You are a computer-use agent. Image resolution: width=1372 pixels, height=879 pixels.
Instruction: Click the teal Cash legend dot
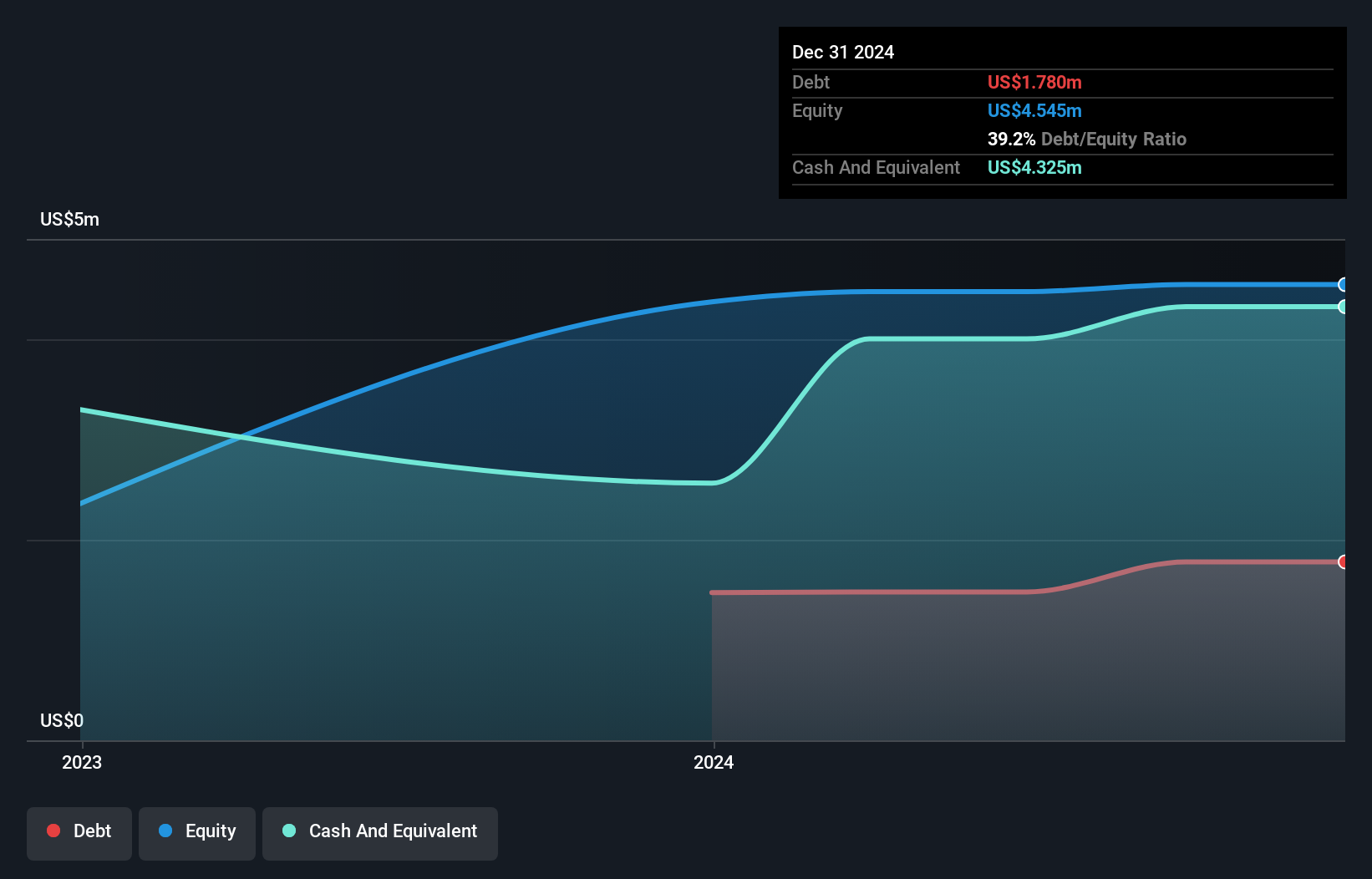click(289, 831)
